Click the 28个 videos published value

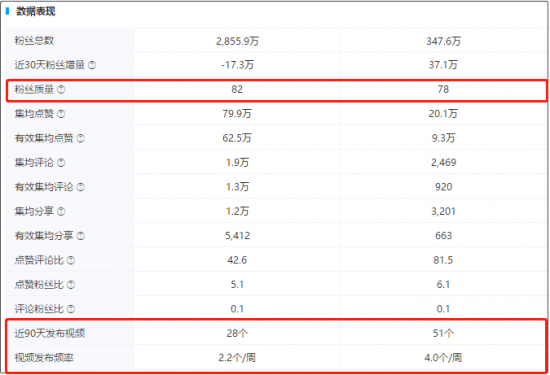pos(237,333)
